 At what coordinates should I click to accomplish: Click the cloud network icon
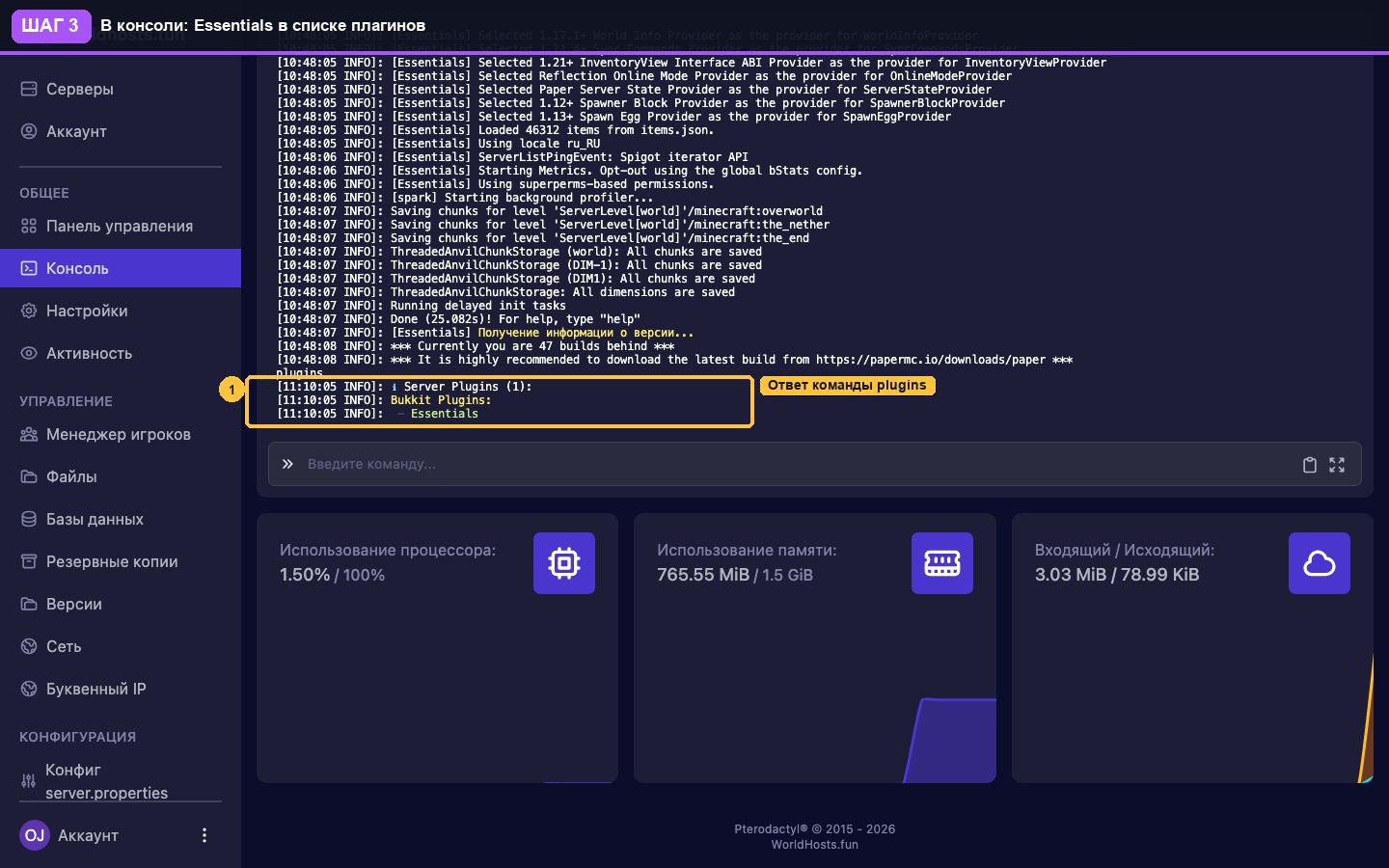coord(1320,563)
